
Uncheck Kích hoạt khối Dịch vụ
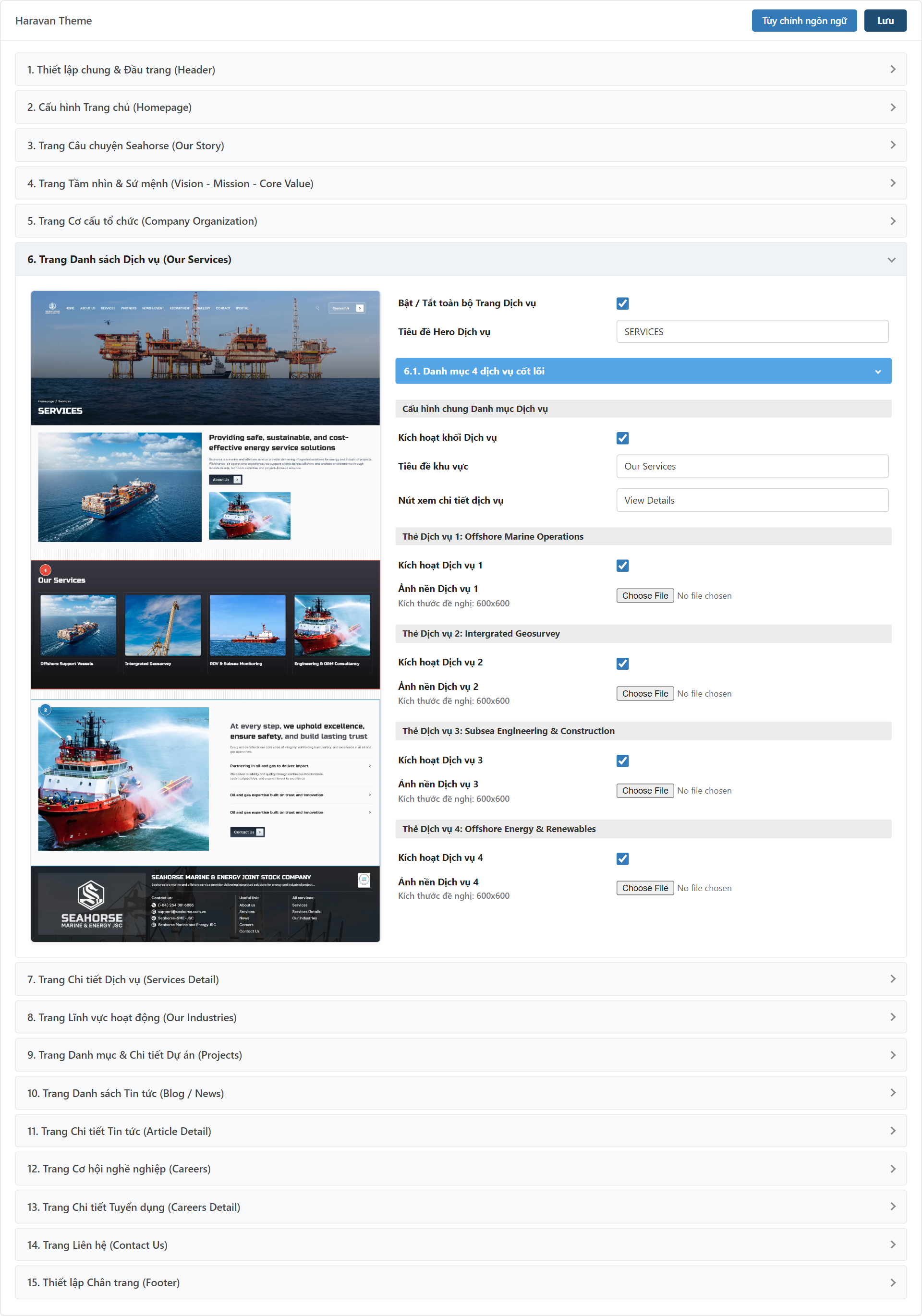(622, 438)
